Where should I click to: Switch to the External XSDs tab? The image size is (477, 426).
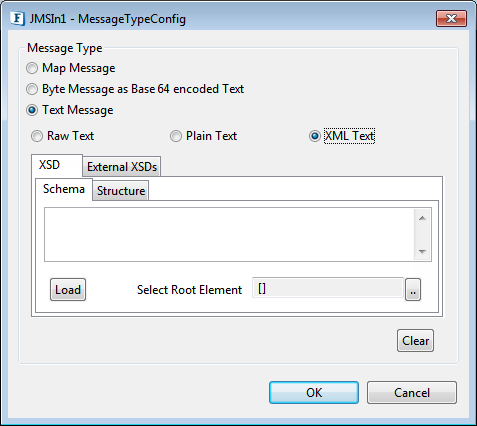122,166
